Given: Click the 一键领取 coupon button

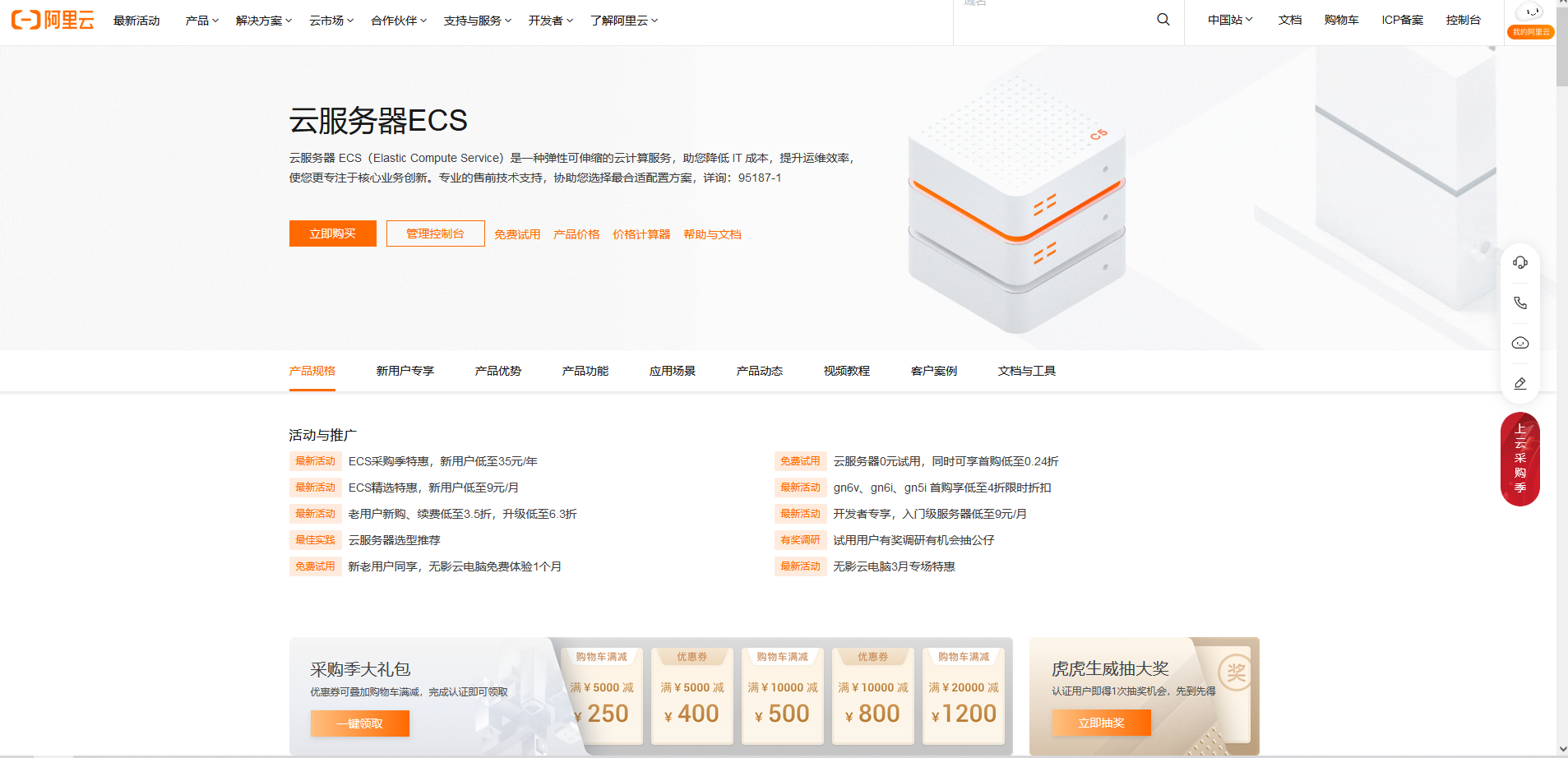Looking at the screenshot, I should 359,723.
